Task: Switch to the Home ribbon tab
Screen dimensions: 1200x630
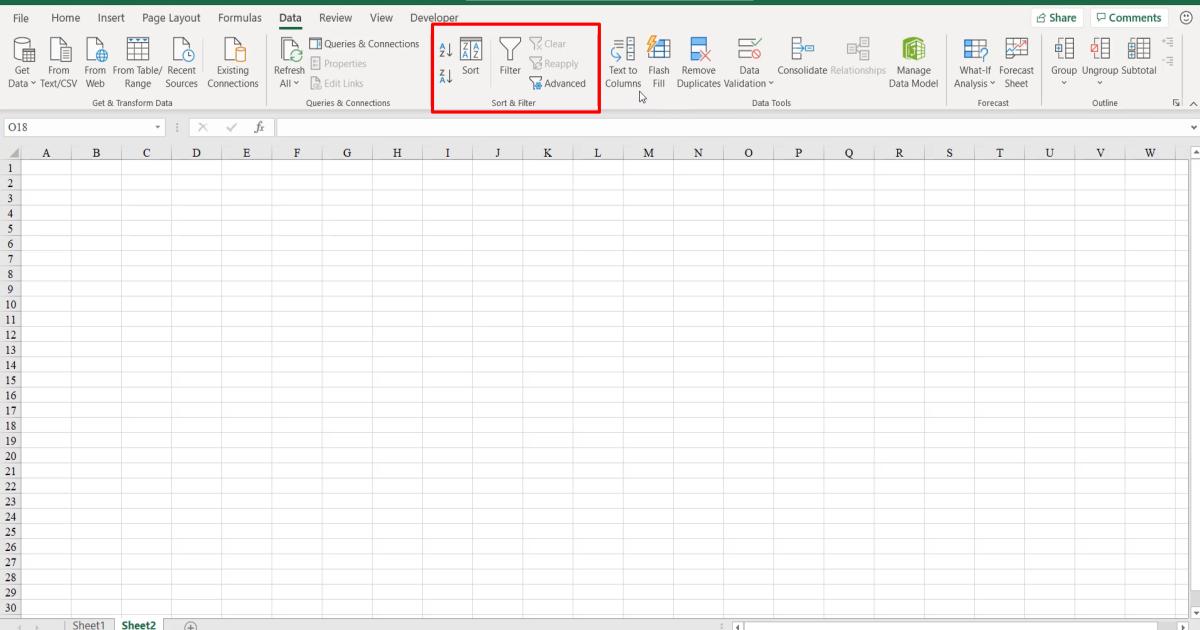Action: point(65,17)
